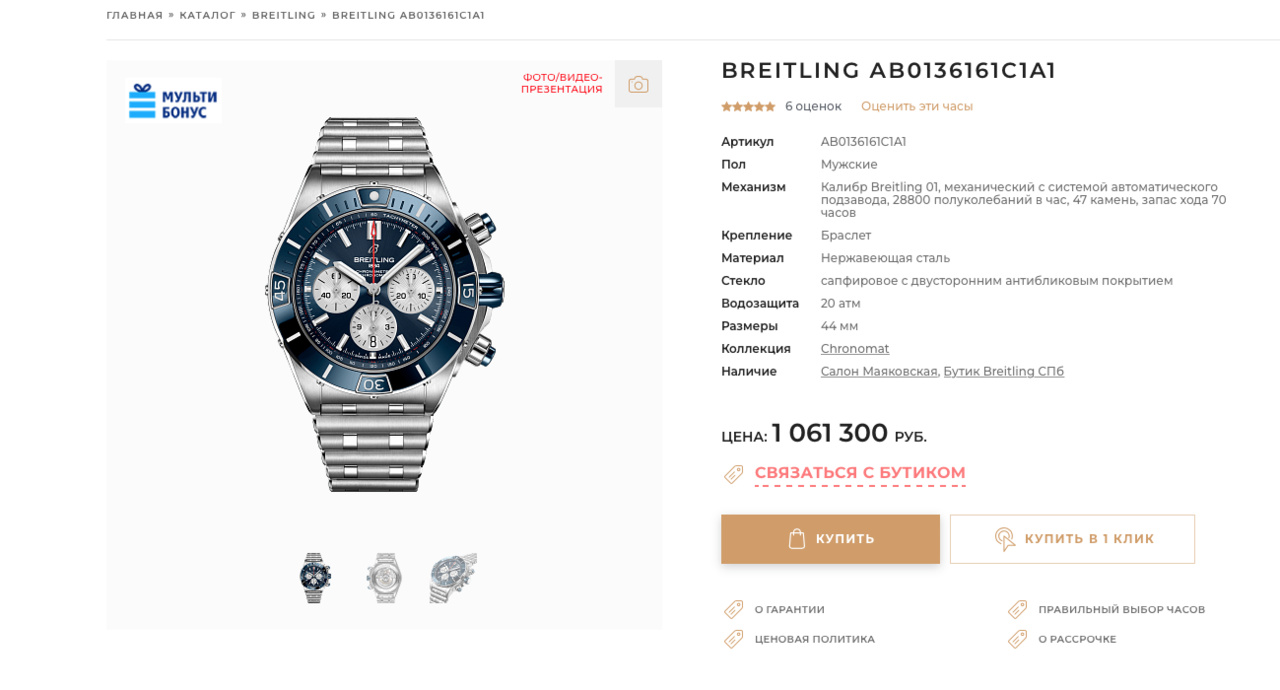This screenshot has width=1280, height=690.
Task: Click the tag icon next to О гарантии
Action: coord(734,609)
